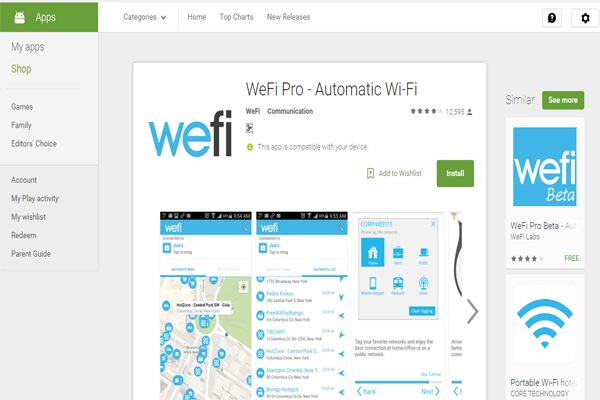Click the help question mark icon

coord(552,18)
